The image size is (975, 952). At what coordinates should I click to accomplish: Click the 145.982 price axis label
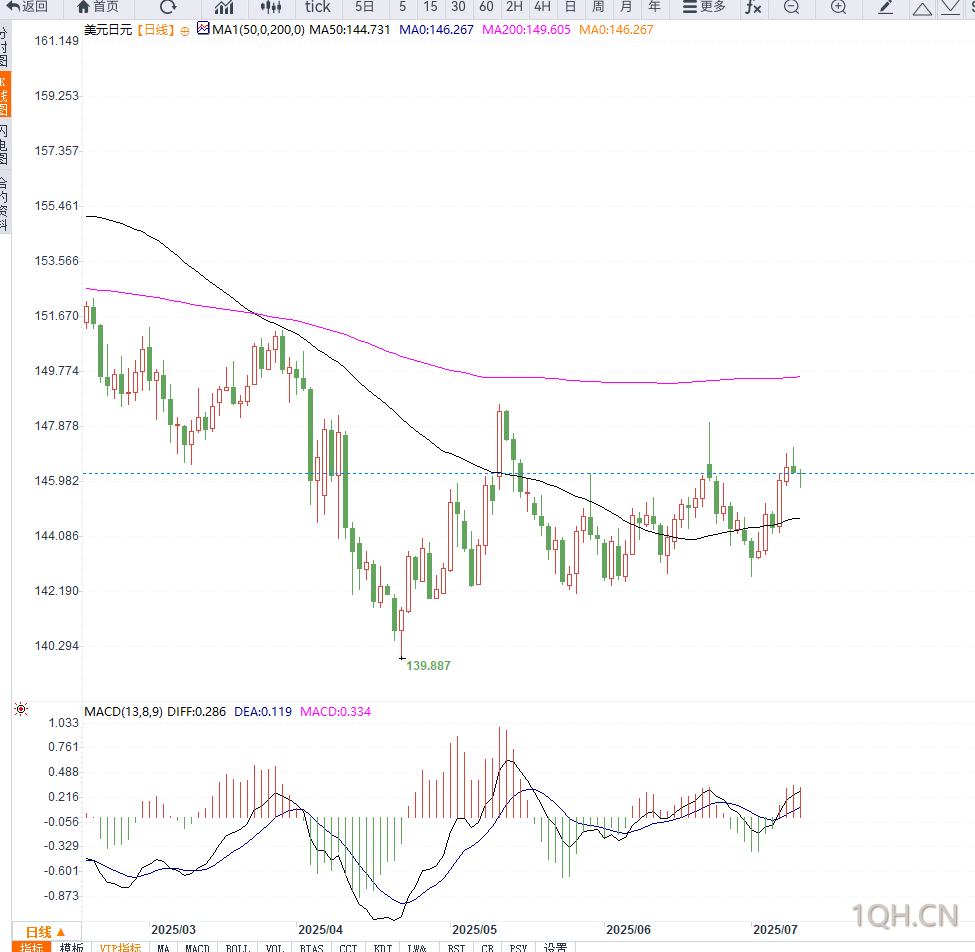[x=57, y=481]
